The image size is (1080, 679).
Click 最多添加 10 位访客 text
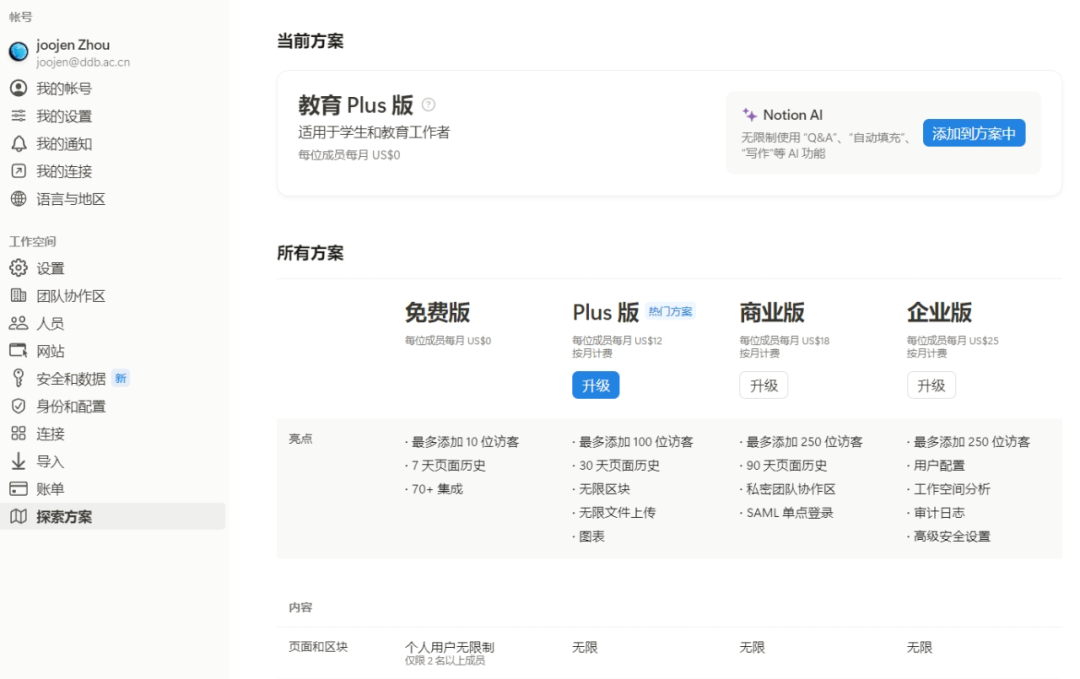[x=465, y=441]
